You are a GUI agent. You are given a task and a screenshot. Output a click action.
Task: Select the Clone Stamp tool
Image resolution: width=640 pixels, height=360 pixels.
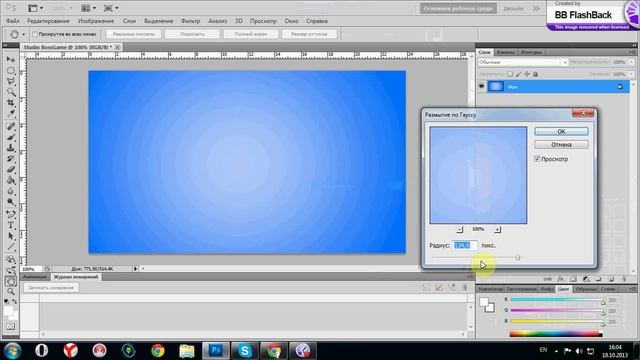click(x=11, y=148)
